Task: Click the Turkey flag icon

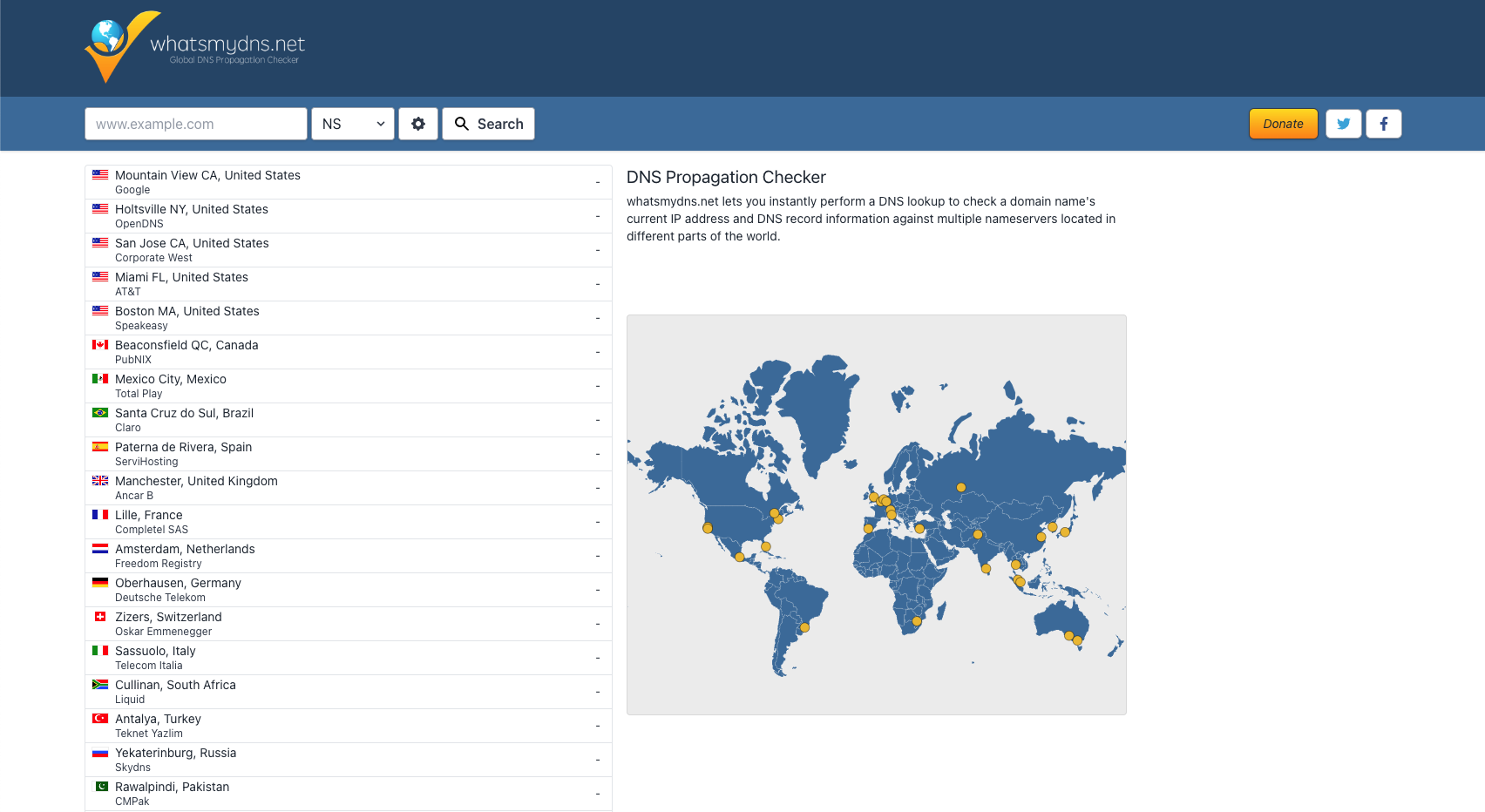Action: [100, 719]
